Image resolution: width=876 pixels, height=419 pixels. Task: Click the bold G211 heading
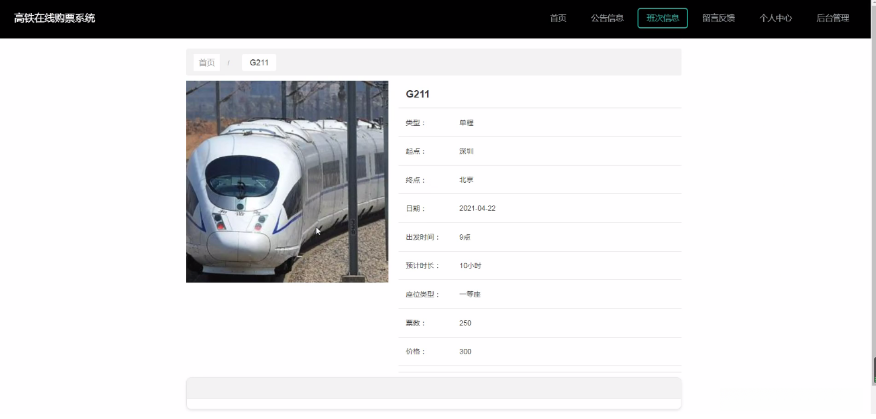[417, 94]
